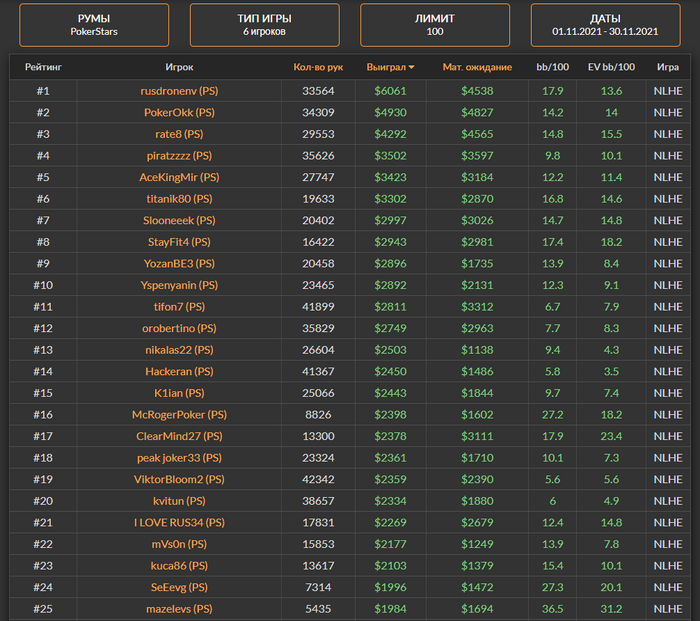
Task: Click McRogerPoker player name
Action: pos(179,415)
